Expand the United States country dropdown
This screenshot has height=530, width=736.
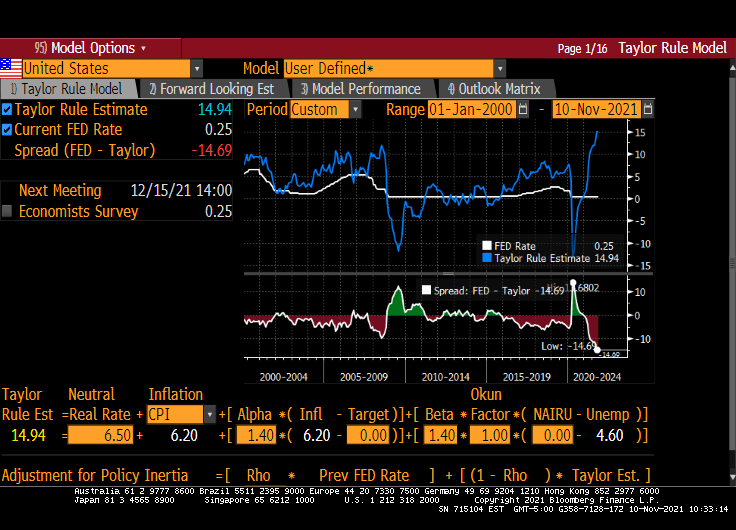[196, 68]
